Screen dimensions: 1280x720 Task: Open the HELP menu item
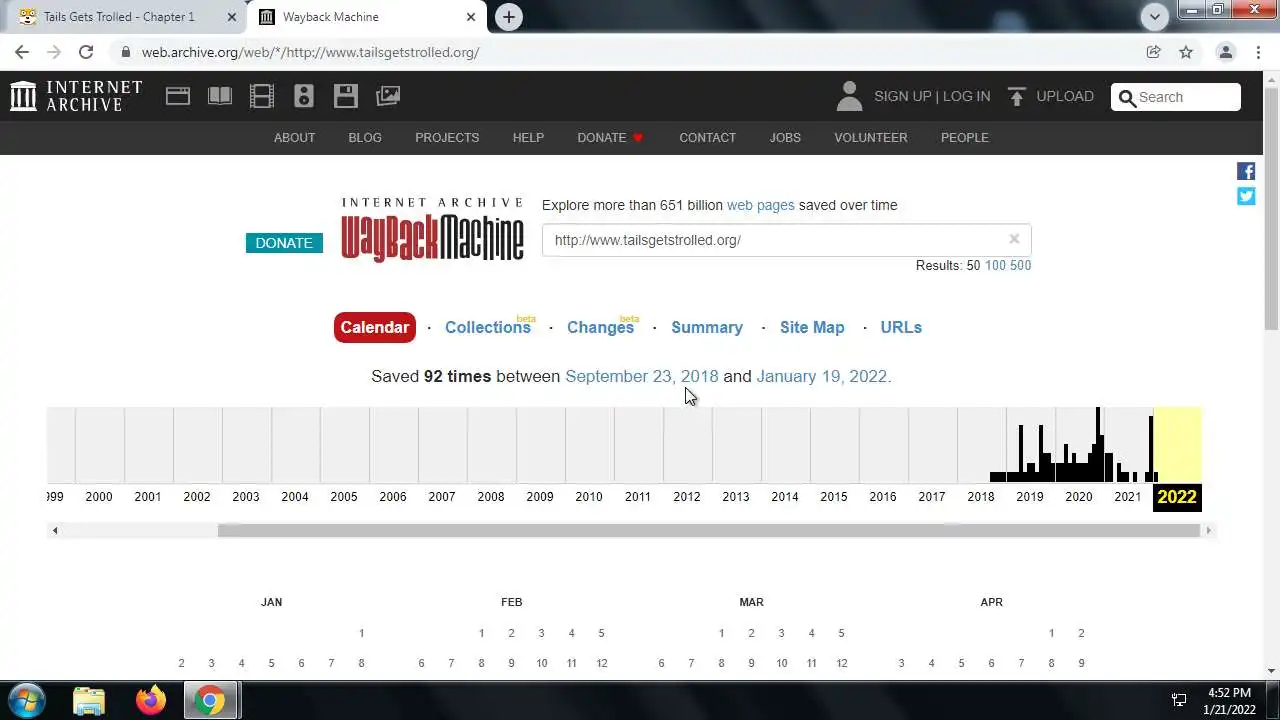[528, 138]
